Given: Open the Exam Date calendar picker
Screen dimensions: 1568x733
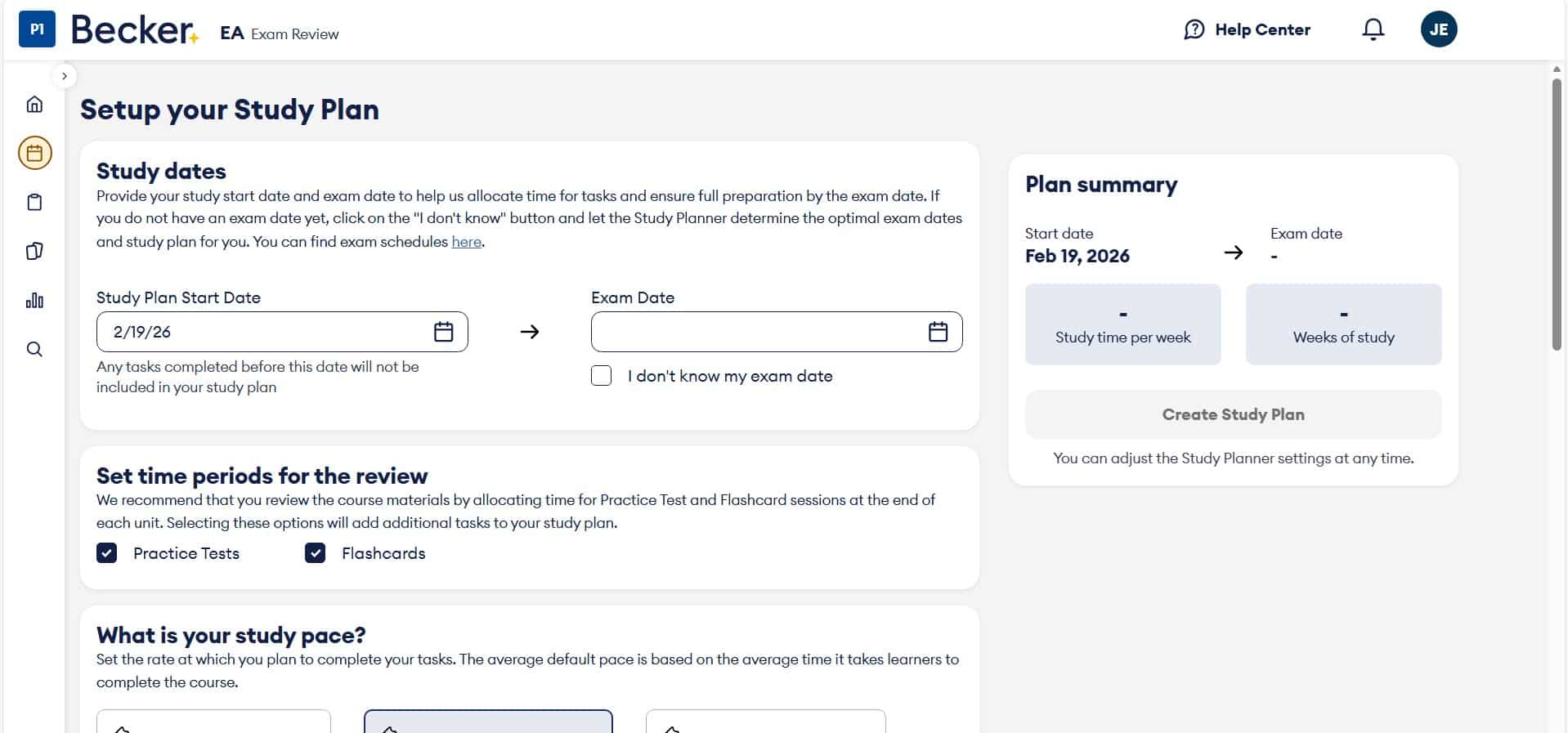Looking at the screenshot, I should point(938,332).
